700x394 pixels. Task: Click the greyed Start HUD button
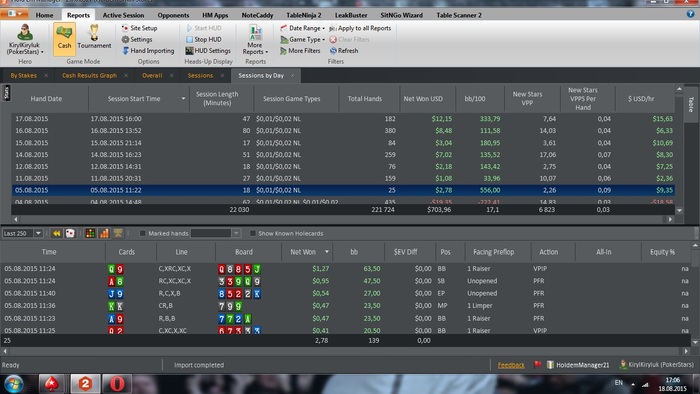[204, 28]
